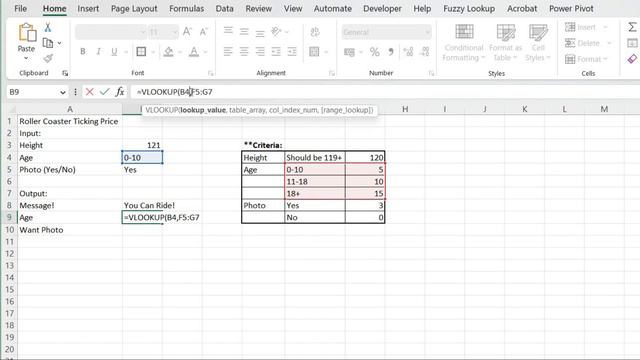Open the font size dropdown

point(175,32)
